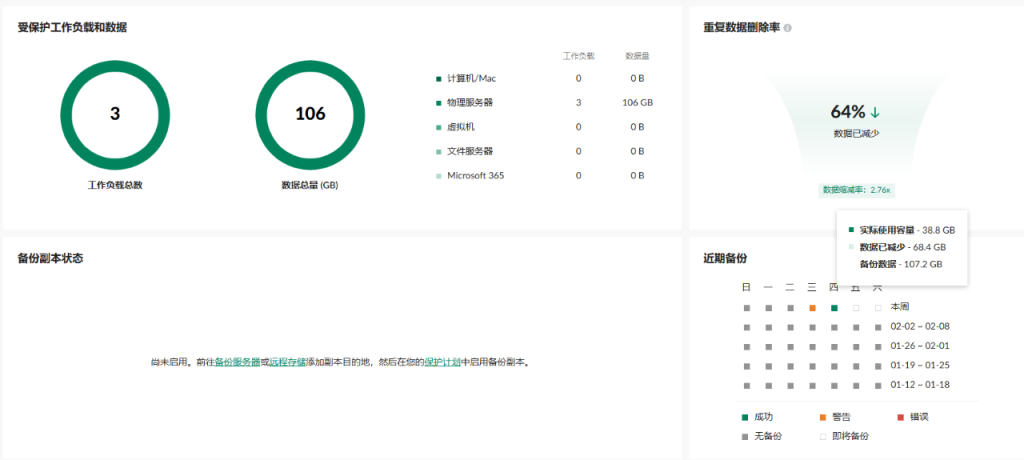Viewport: 1024px width, 460px height.
Task: Click the 成功 legend color swatch
Action: [x=745, y=417]
